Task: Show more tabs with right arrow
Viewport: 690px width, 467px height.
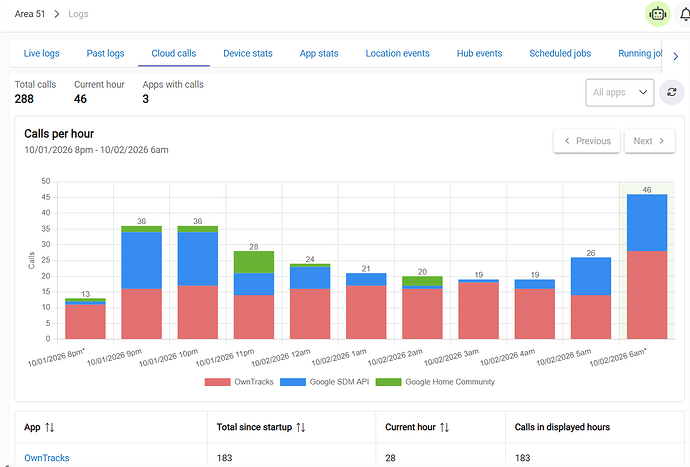Action: (675, 56)
